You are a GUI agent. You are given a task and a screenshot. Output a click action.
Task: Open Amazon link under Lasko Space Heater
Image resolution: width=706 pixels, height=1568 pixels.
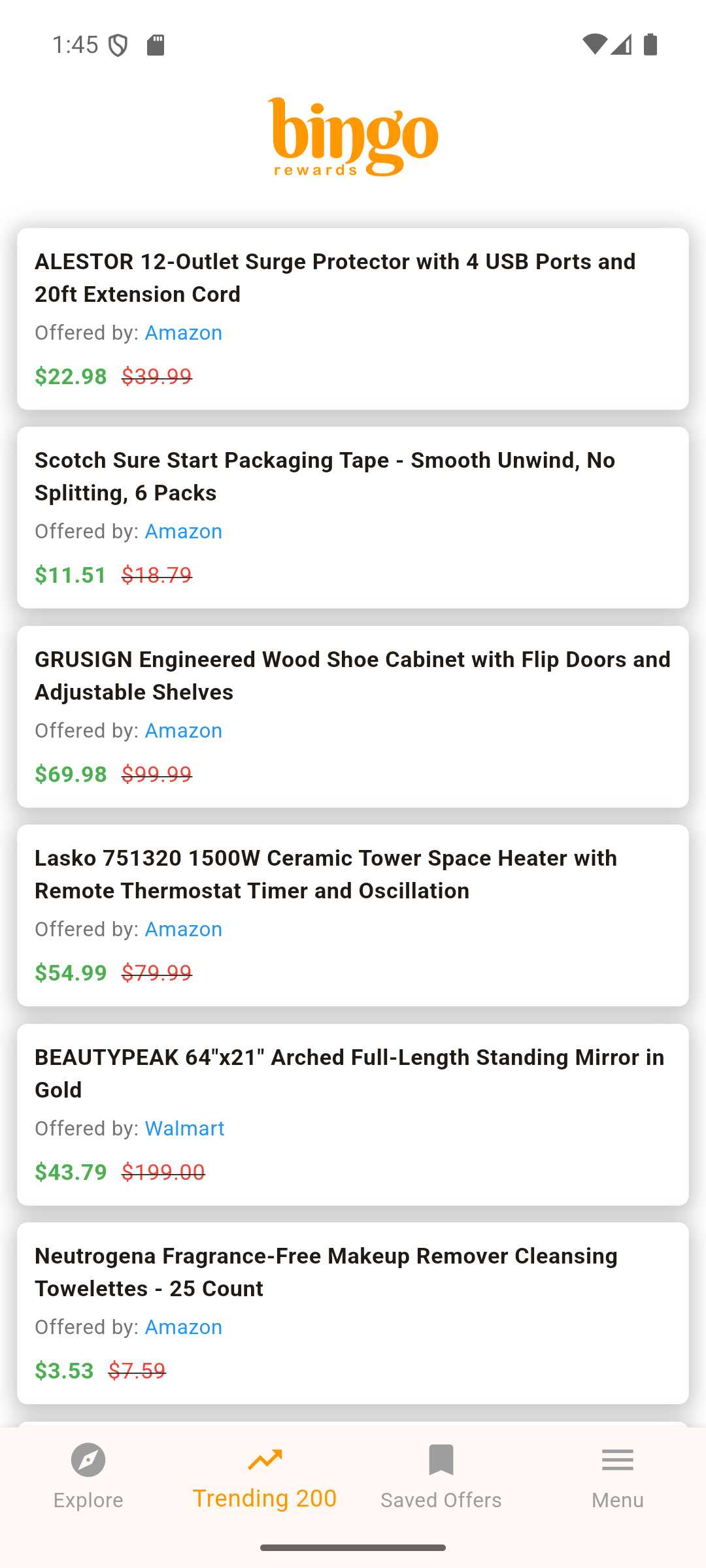(183, 929)
